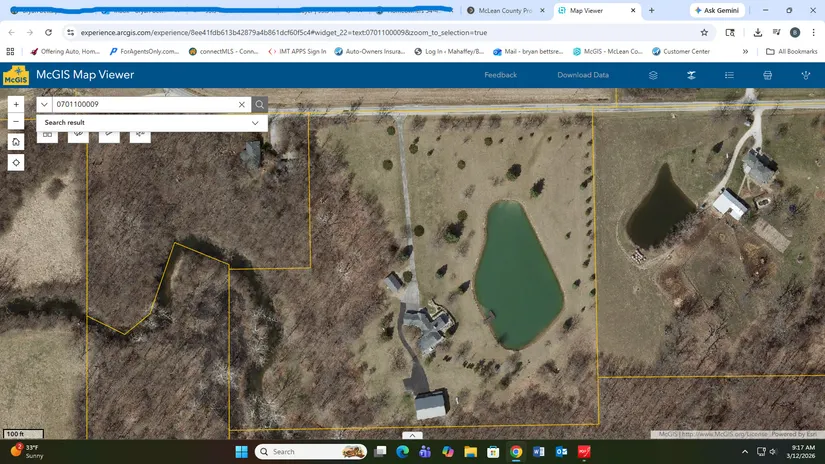Click inside the parcel number search field
This screenshot has width=825, height=464.
[145, 104]
